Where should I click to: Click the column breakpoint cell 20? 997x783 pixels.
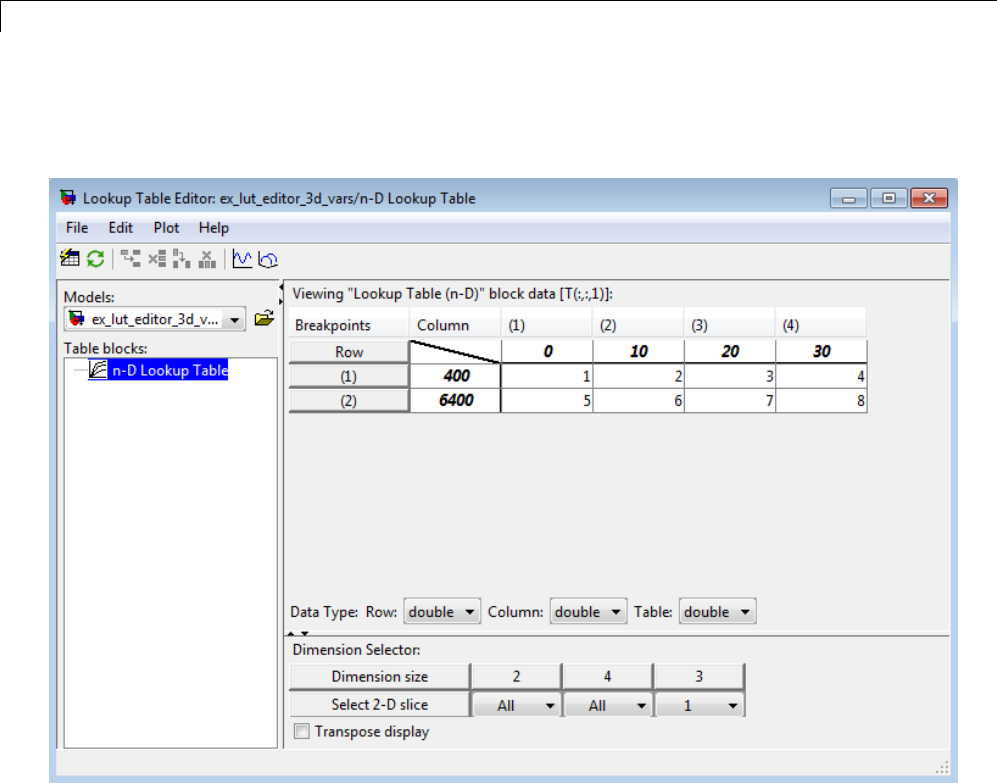click(x=730, y=352)
